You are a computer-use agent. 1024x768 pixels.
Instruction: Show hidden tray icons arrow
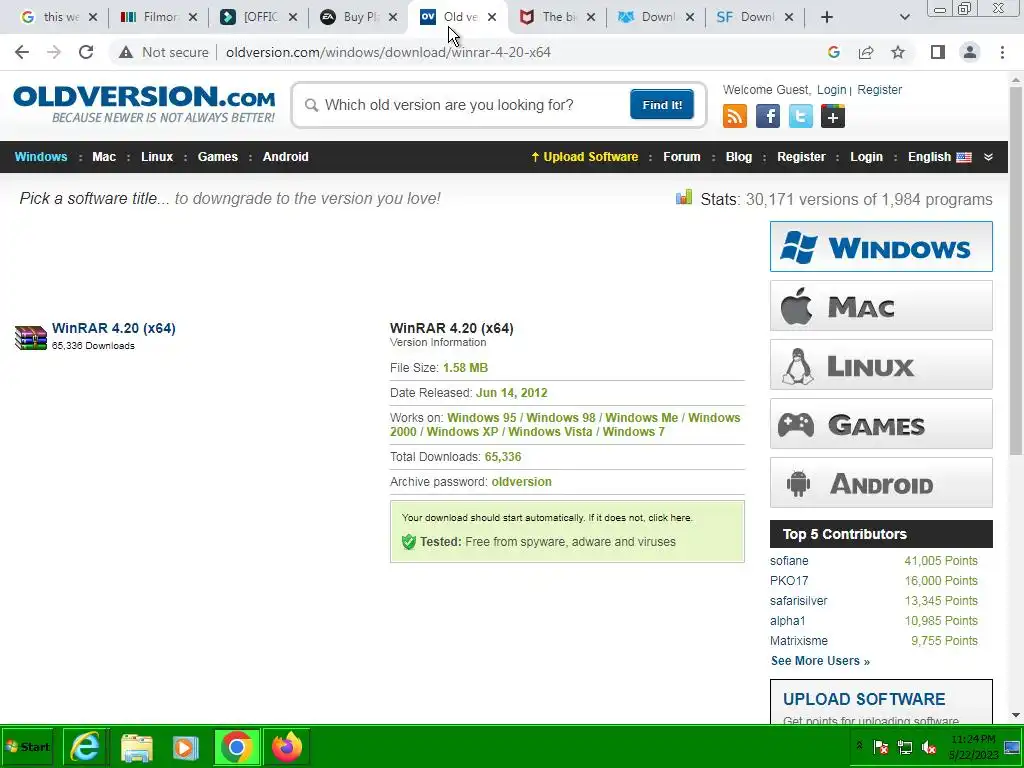859,745
